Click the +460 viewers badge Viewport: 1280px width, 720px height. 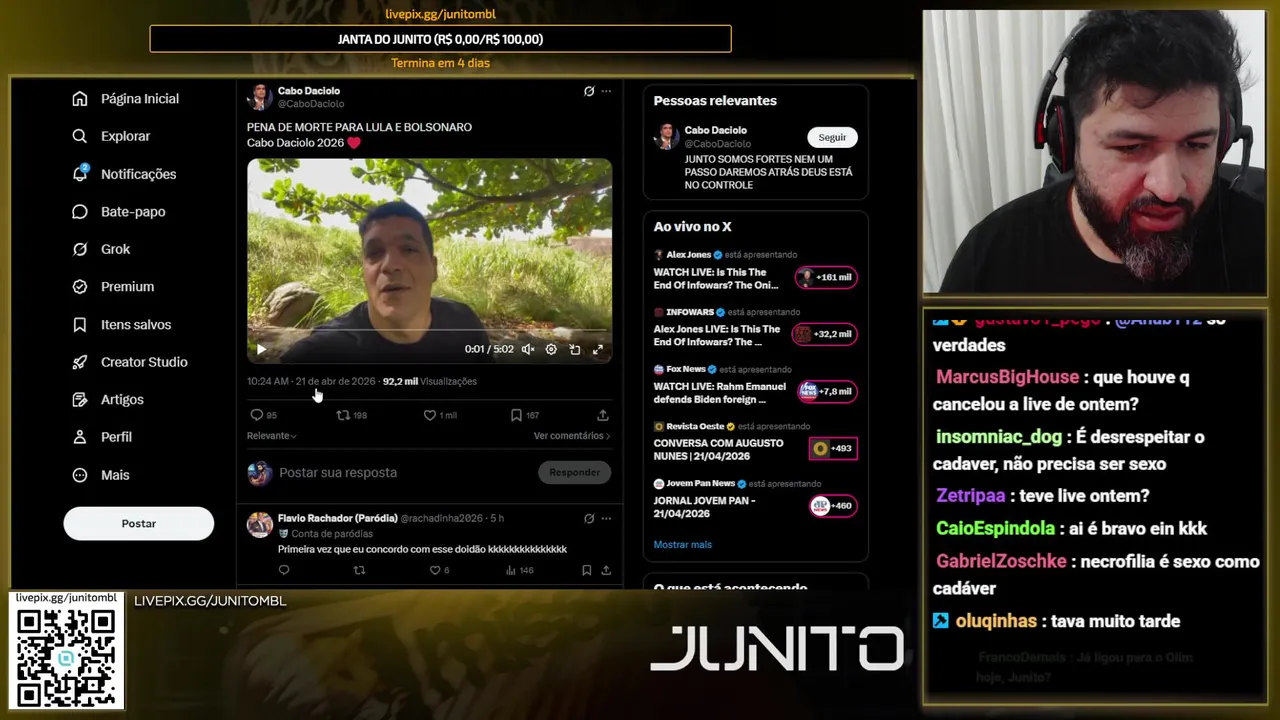tap(833, 506)
